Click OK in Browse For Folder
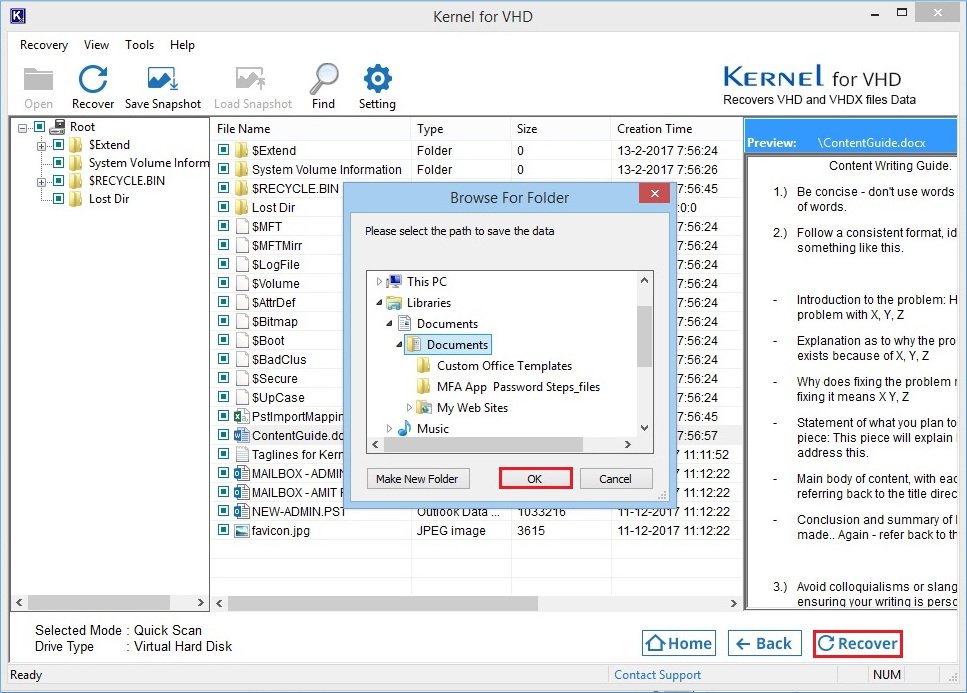 535,478
